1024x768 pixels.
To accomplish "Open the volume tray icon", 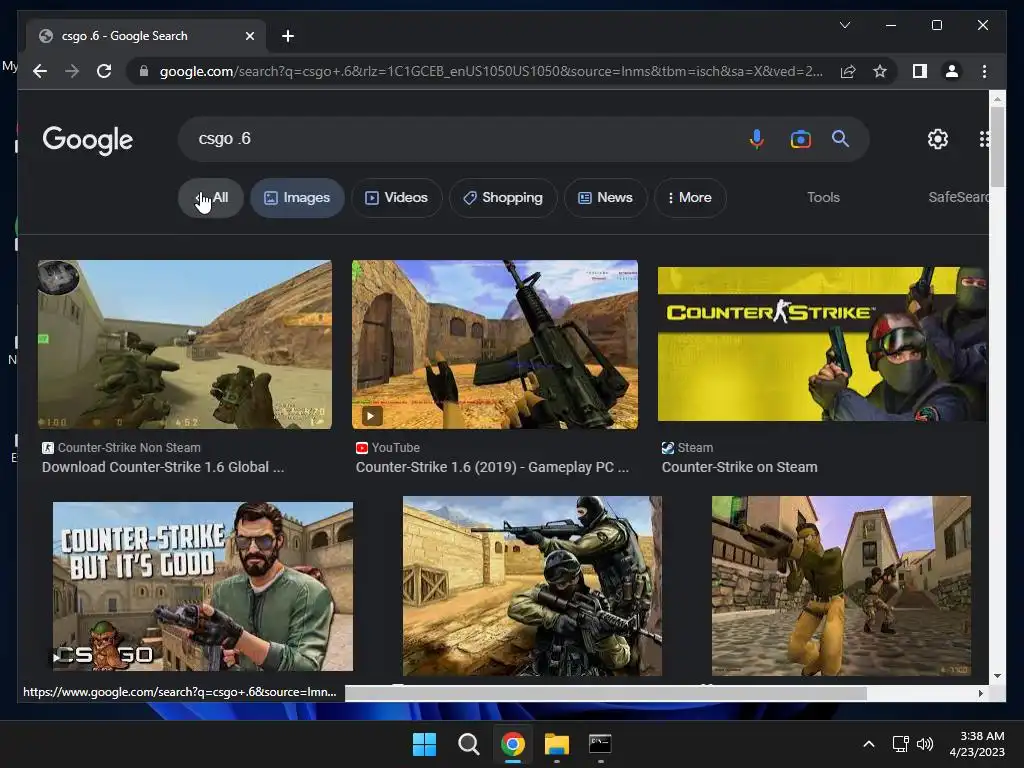I will pos(925,744).
